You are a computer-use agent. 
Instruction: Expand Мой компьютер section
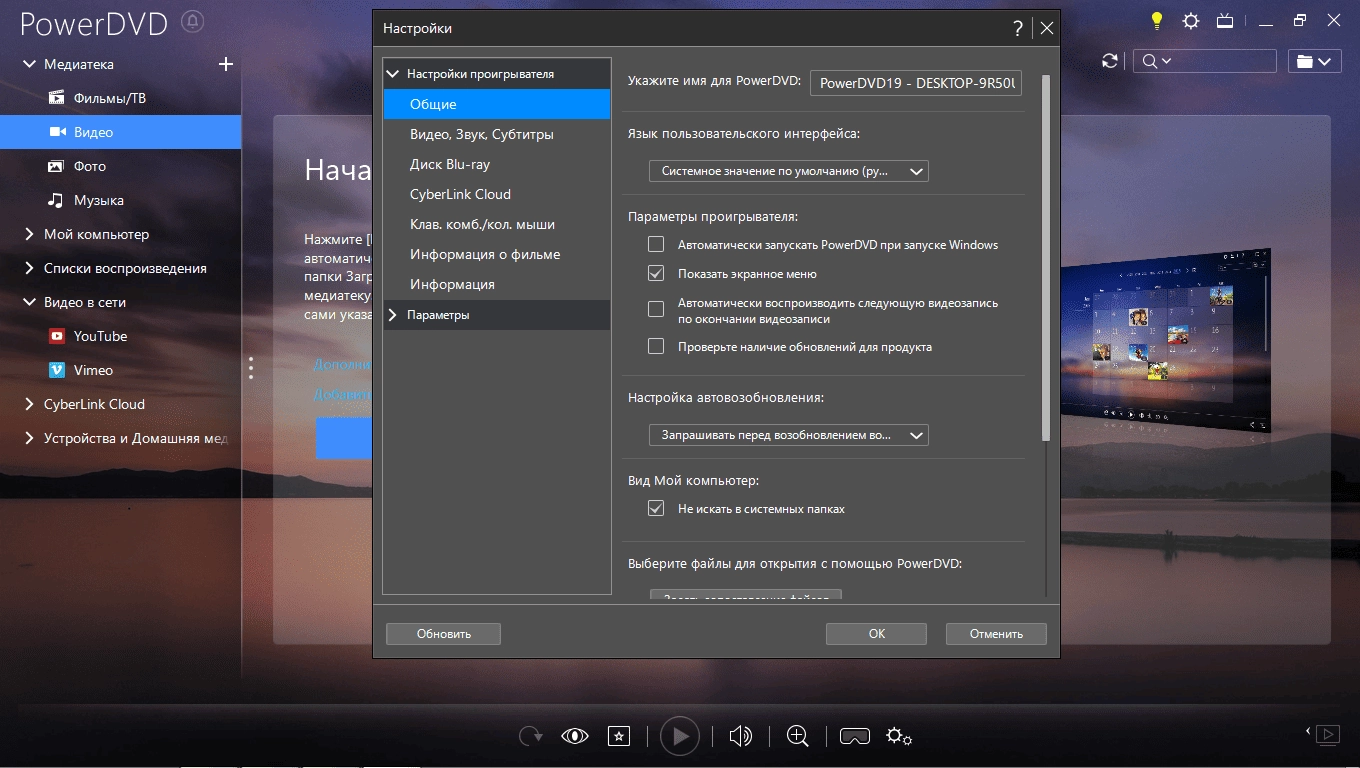point(29,234)
